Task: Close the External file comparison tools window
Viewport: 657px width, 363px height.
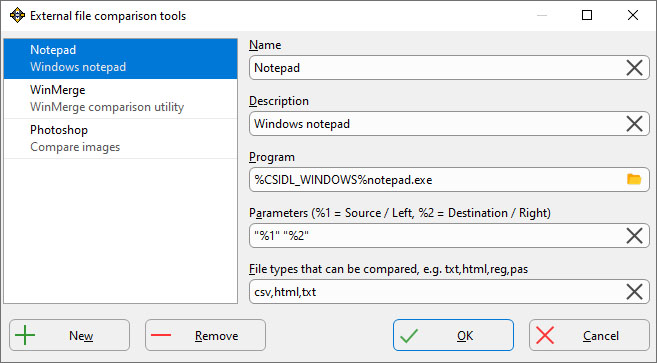Action: point(633,16)
